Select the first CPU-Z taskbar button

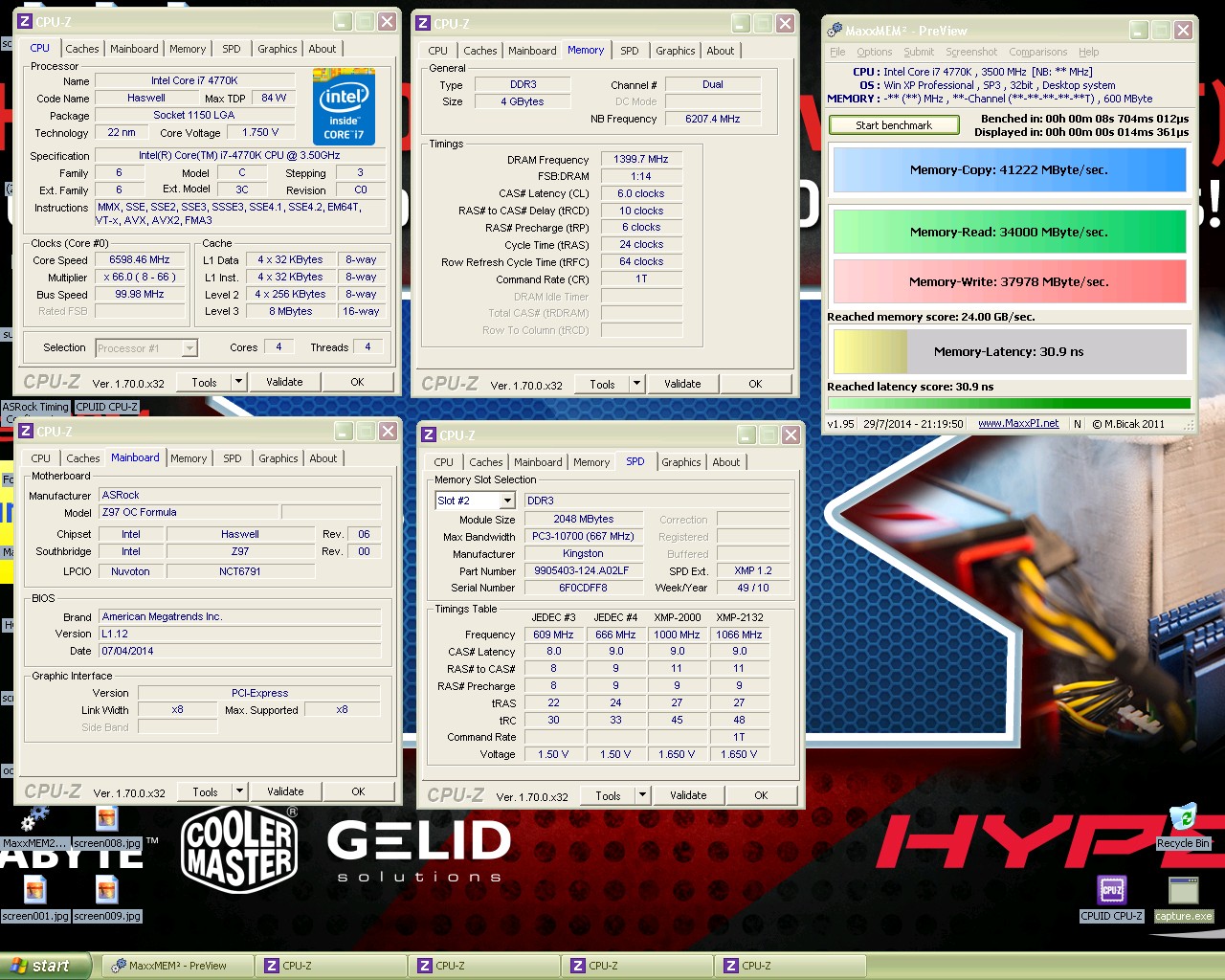pyautogui.click(x=329, y=966)
